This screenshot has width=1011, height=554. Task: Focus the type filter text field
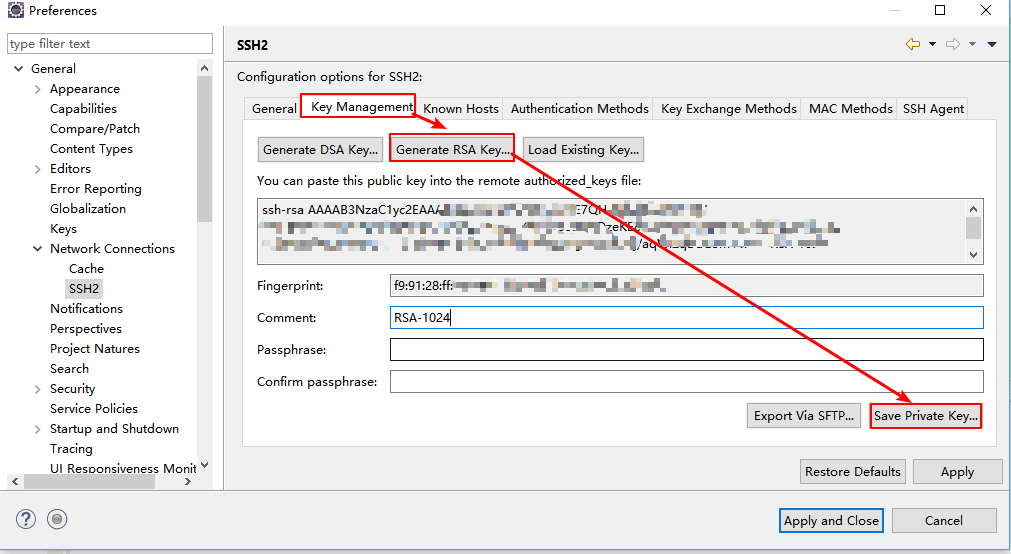point(110,43)
